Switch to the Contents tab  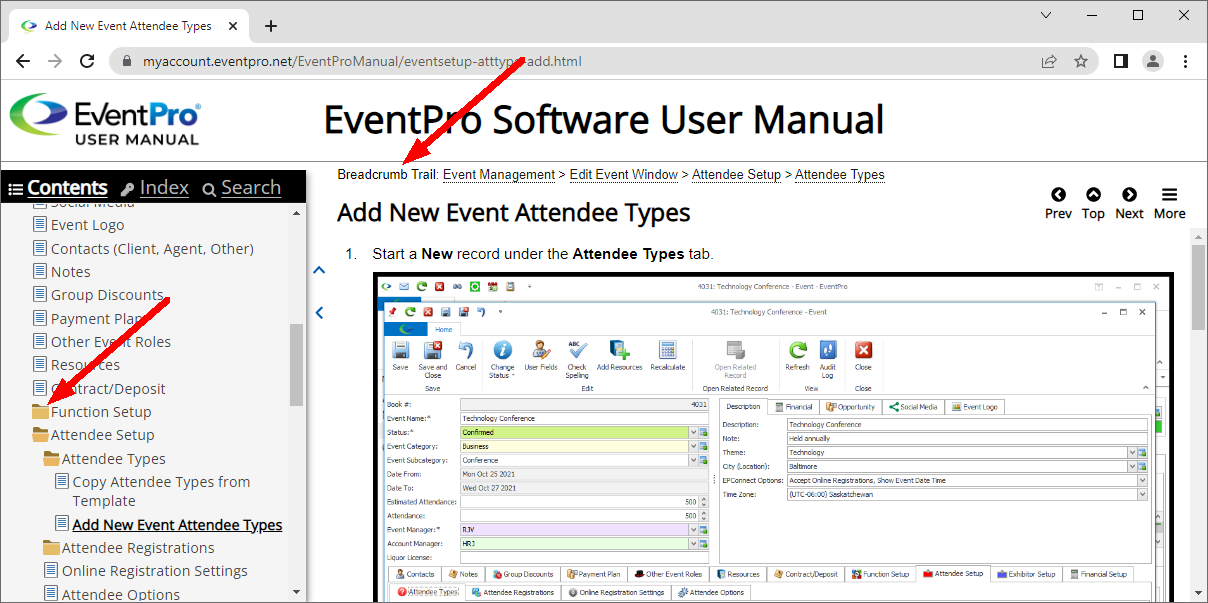click(x=58, y=187)
